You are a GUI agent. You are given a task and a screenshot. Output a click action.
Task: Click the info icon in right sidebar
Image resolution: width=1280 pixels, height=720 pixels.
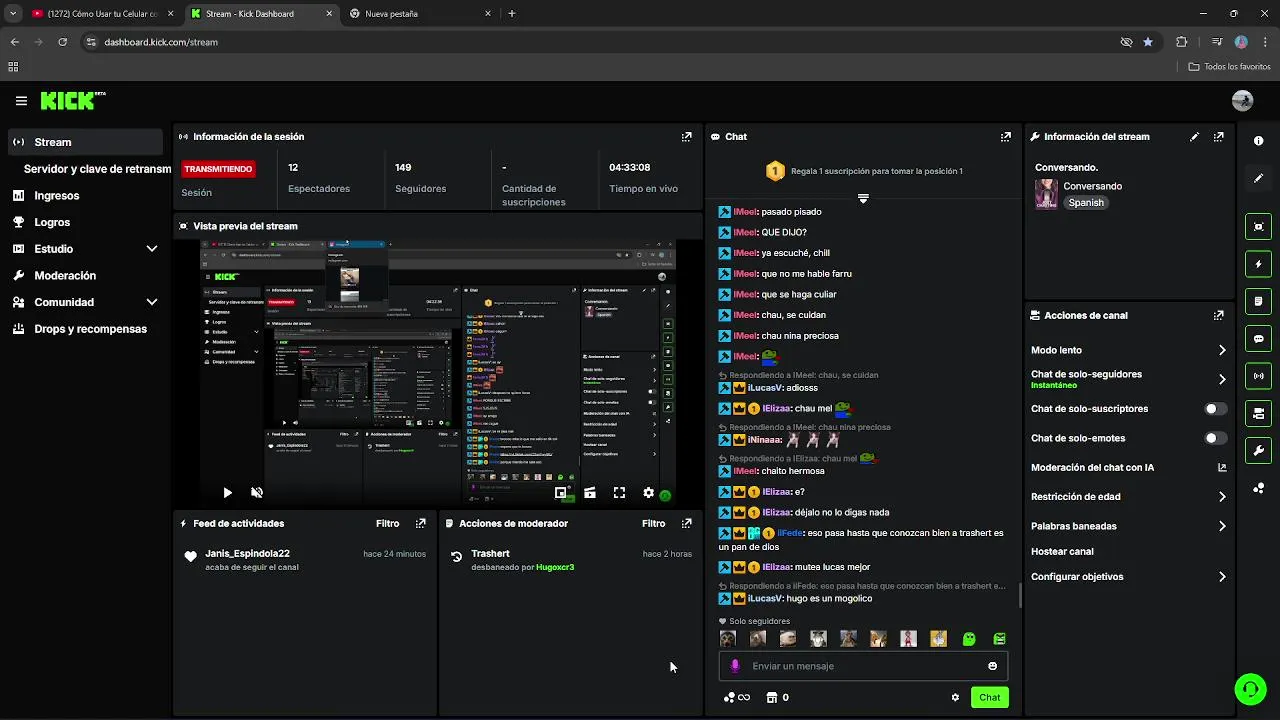[1258, 141]
